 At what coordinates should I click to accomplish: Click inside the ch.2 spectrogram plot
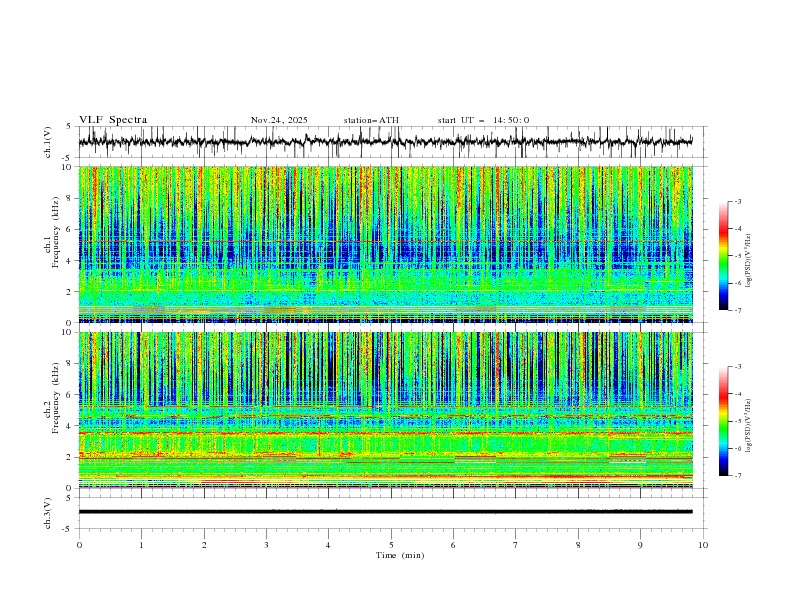pos(390,409)
